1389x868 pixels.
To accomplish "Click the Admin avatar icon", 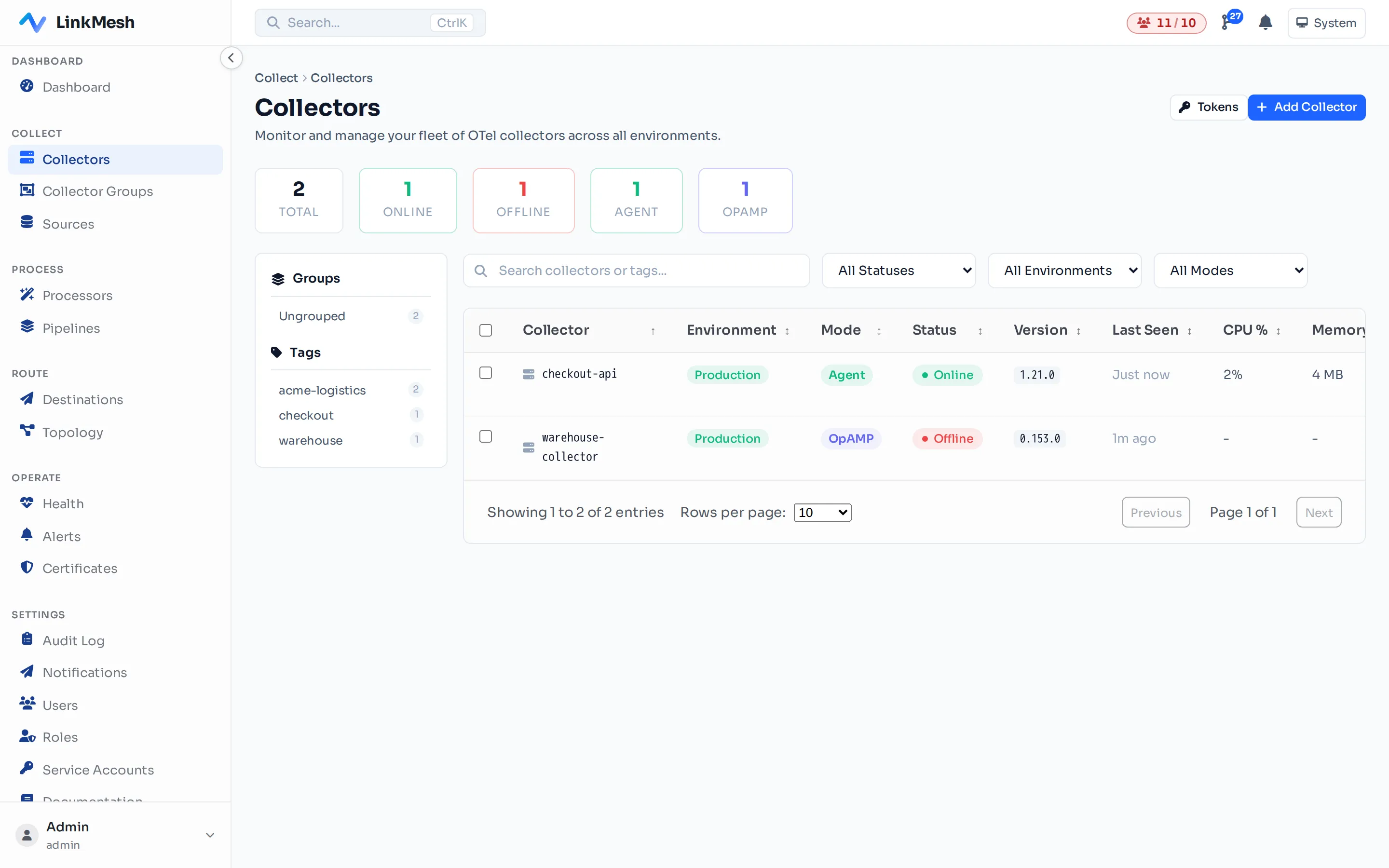I will click(x=27, y=835).
